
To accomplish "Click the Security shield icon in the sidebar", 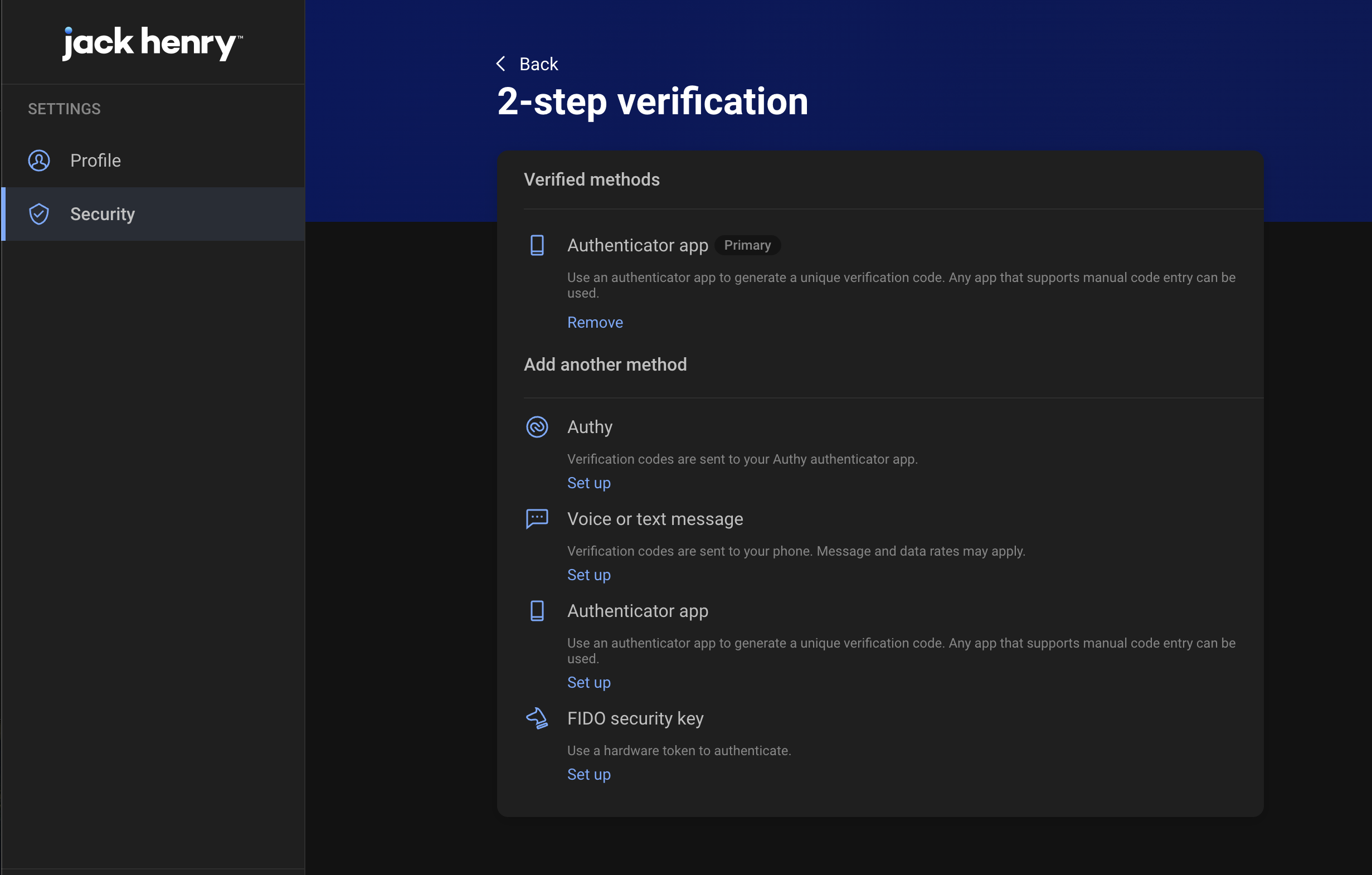I will (x=38, y=214).
